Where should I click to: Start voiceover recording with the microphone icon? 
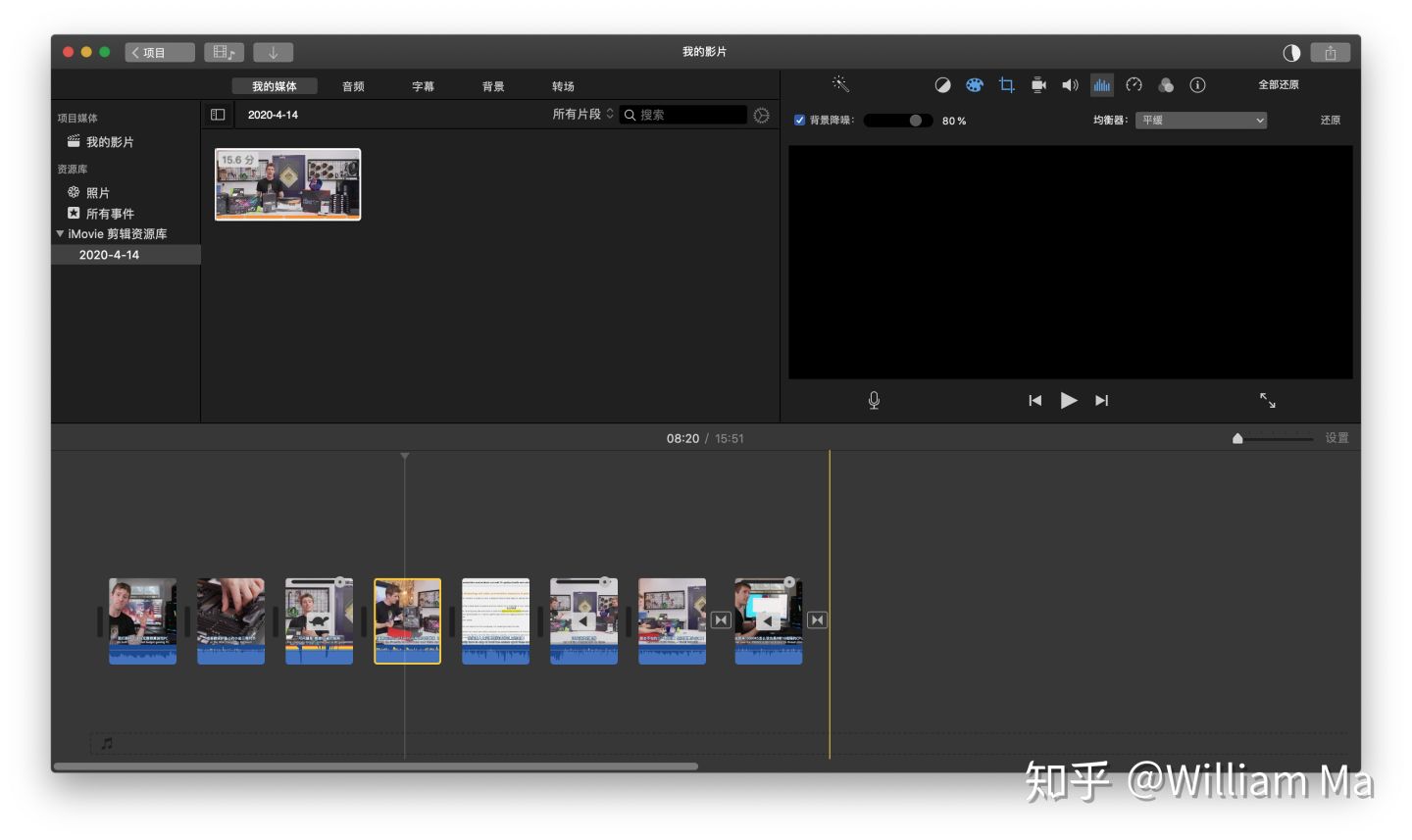click(873, 400)
